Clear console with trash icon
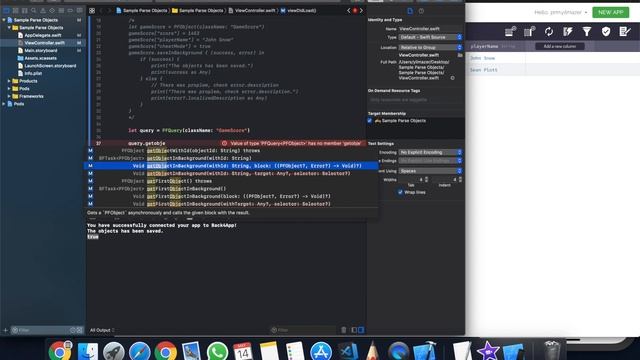Screen dimensions: 640x360 pyautogui.click(x=344, y=330)
